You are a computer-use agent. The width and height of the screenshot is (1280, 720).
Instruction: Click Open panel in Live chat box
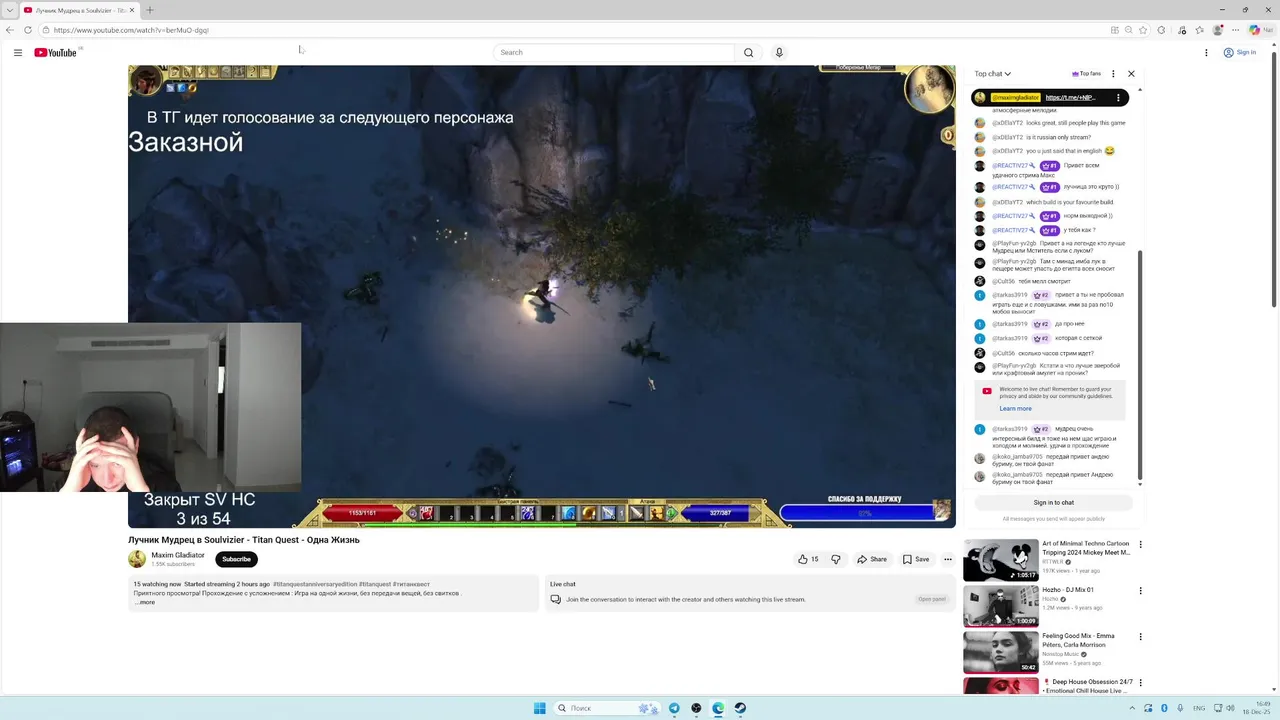(931, 599)
